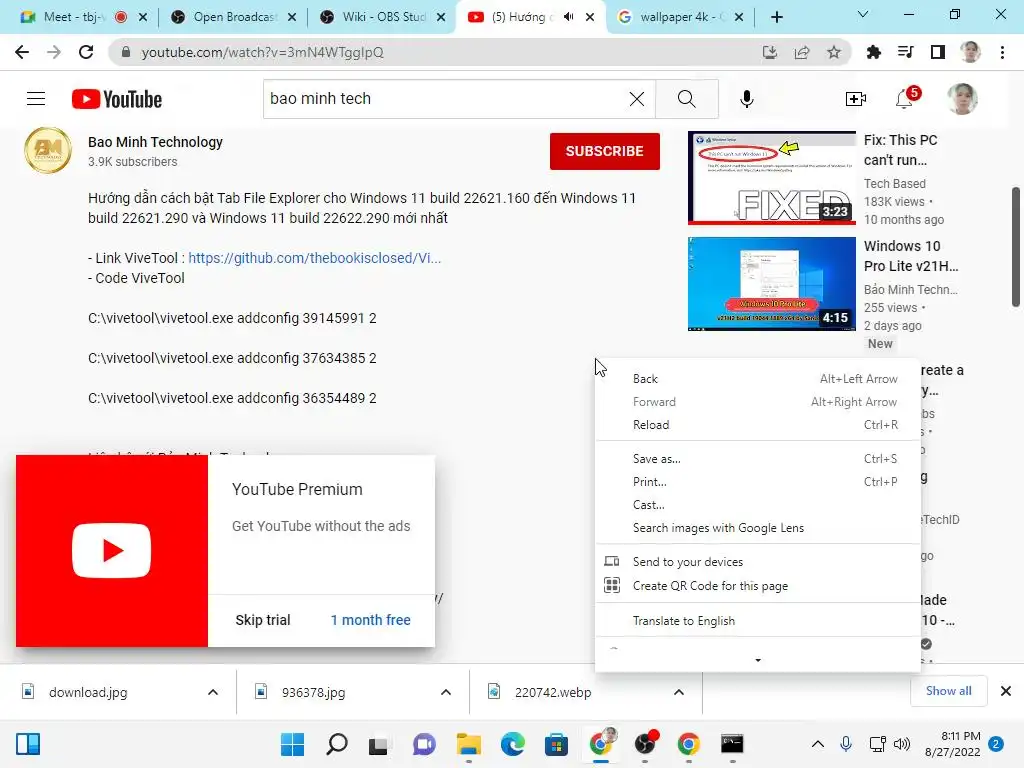Open taskbar Search
1024x768 pixels.
[x=337, y=744]
